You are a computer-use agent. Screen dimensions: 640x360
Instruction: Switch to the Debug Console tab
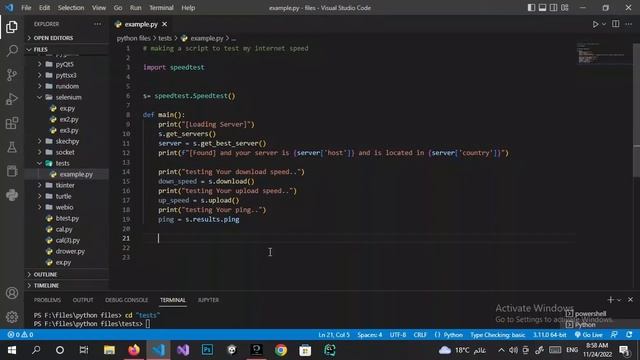(127, 300)
